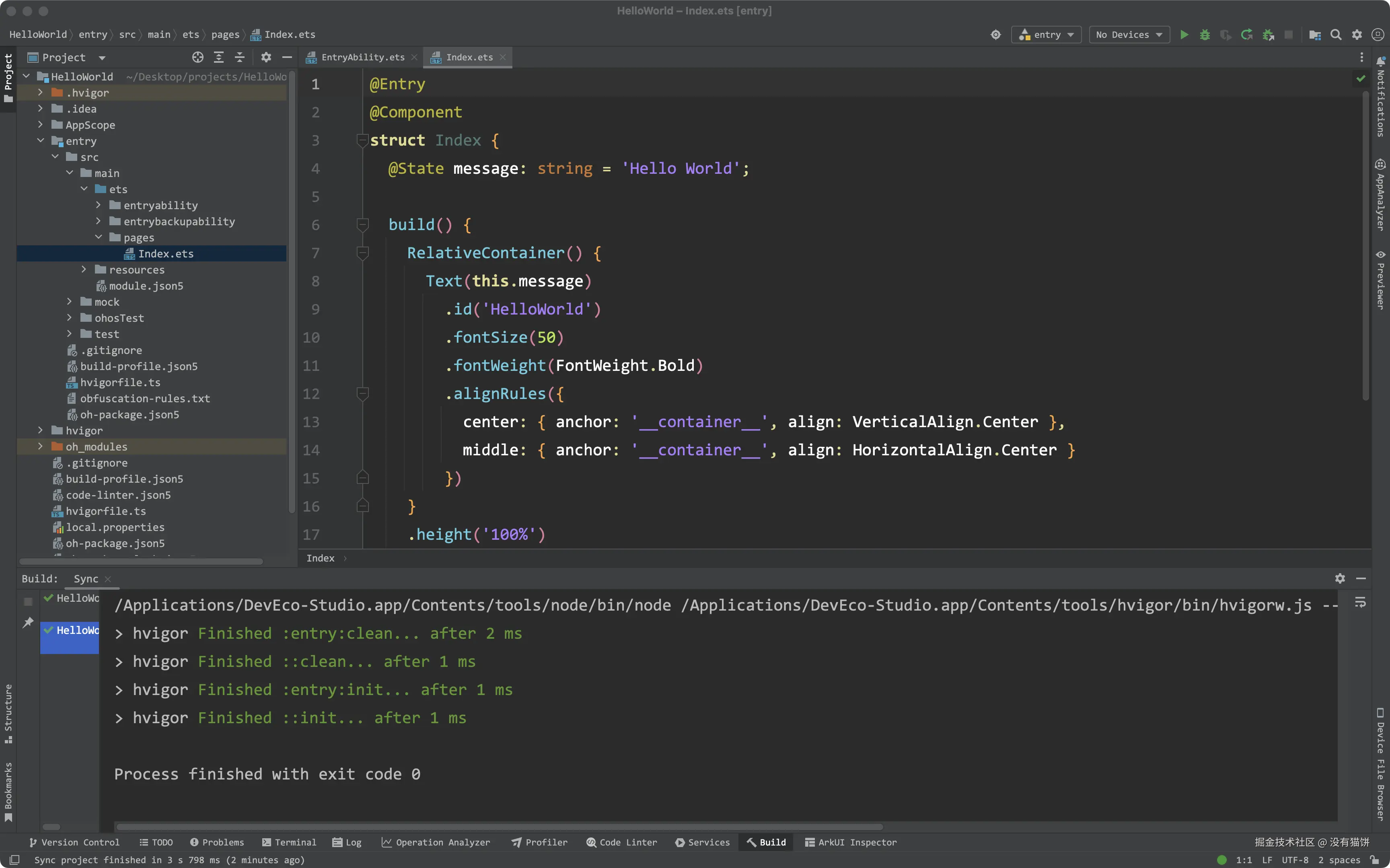Open Build panel settings gear
The image size is (1390, 868).
click(x=1340, y=579)
